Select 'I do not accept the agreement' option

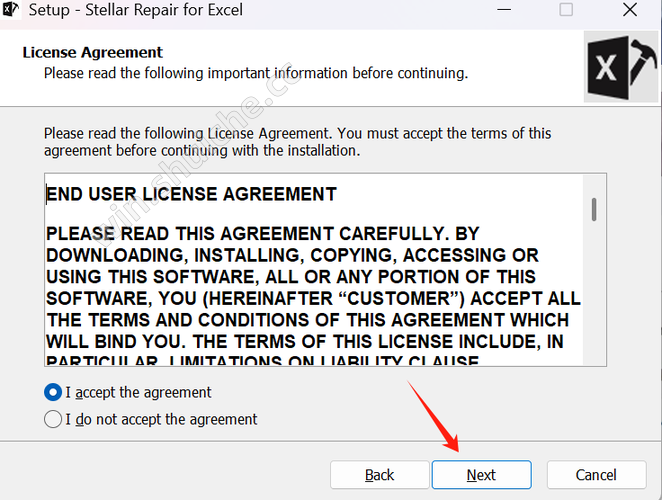point(53,419)
